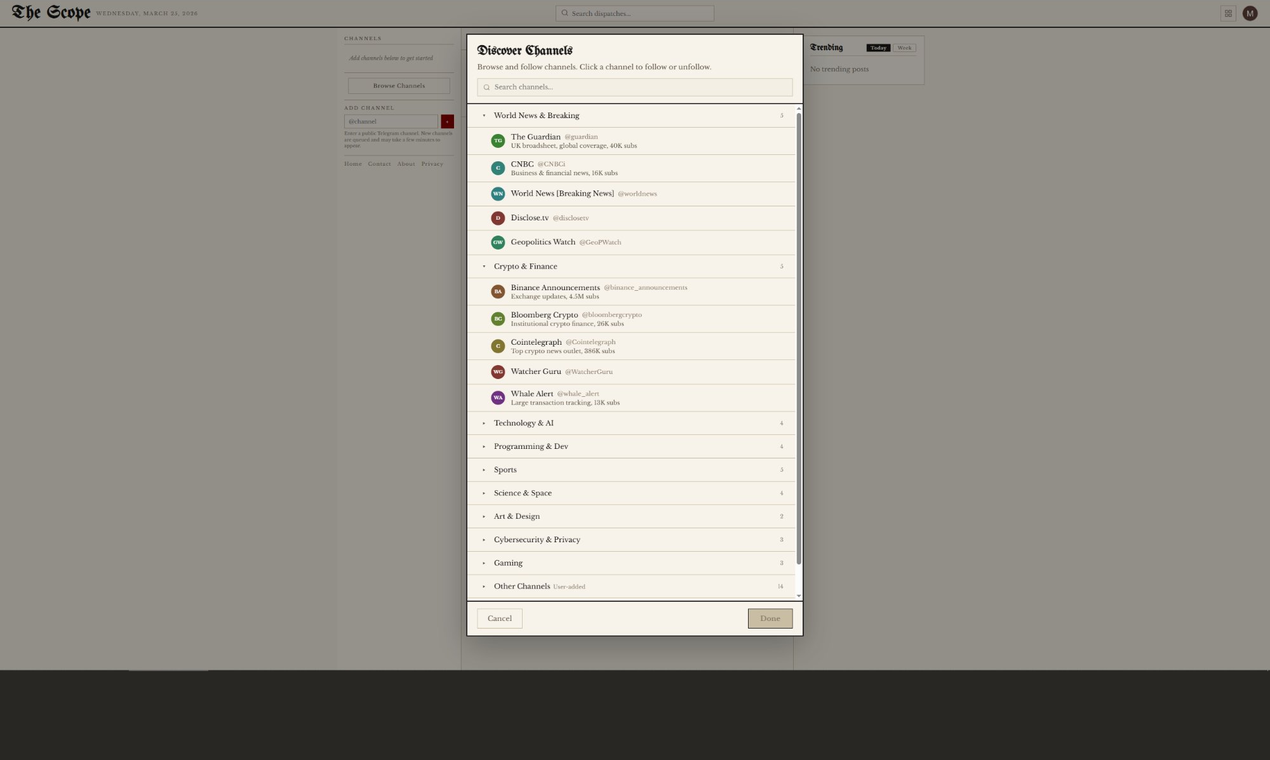Click the Cointelegraph avatar icon
1270x760 pixels.
pyautogui.click(x=498, y=346)
